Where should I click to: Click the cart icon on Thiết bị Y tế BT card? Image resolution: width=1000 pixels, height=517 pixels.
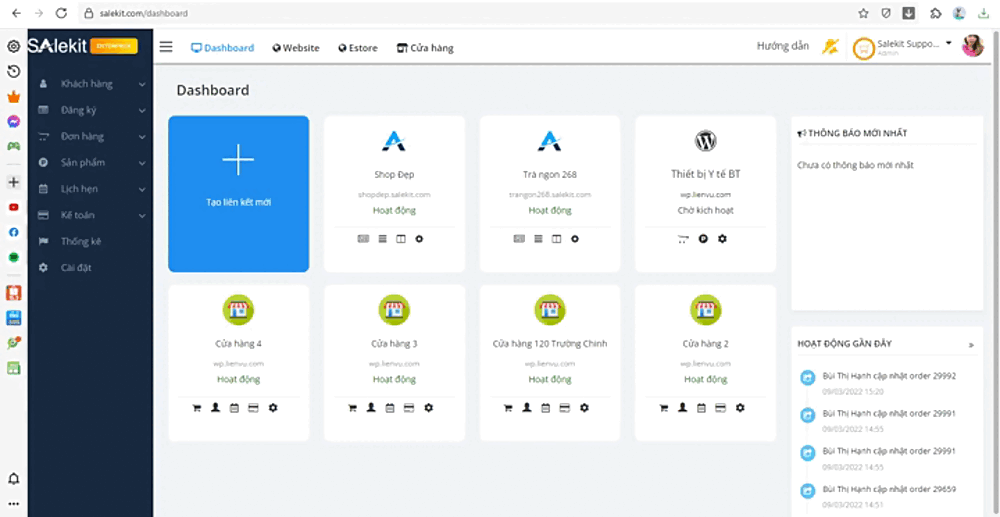pyautogui.click(x=683, y=239)
